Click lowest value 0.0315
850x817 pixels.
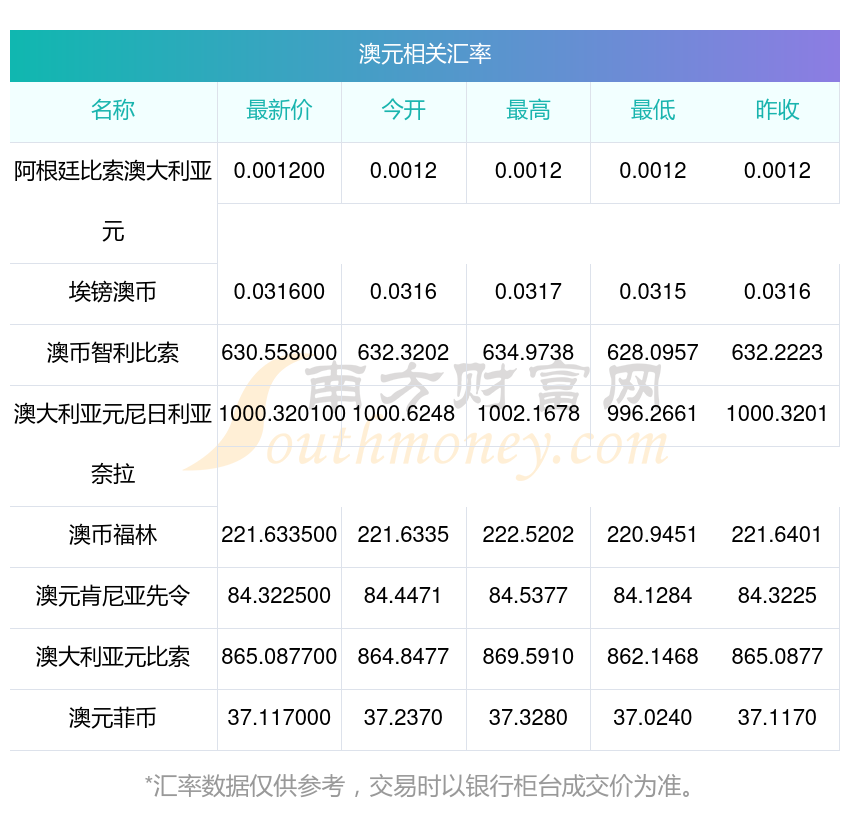(x=653, y=292)
